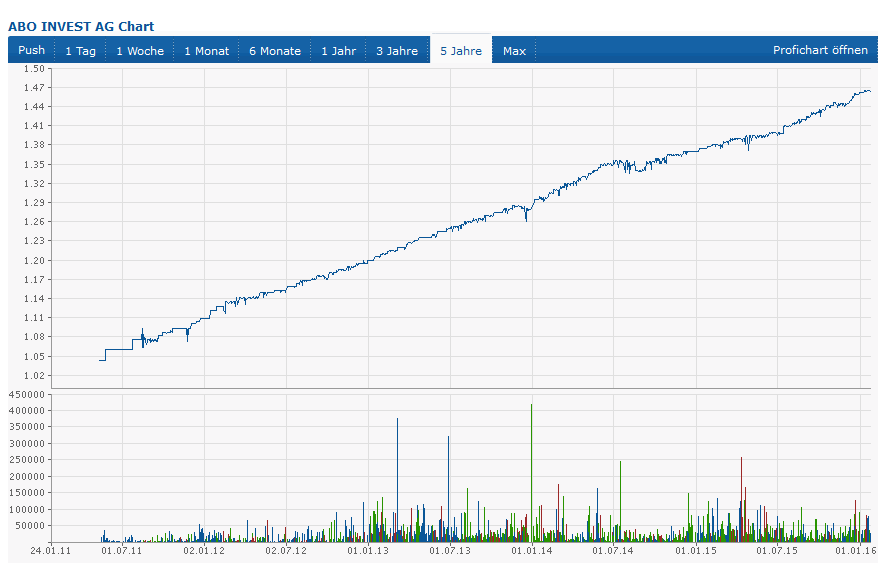Click the 1.20 price axis label
The height and width of the screenshot is (571, 893).
click(x=34, y=260)
